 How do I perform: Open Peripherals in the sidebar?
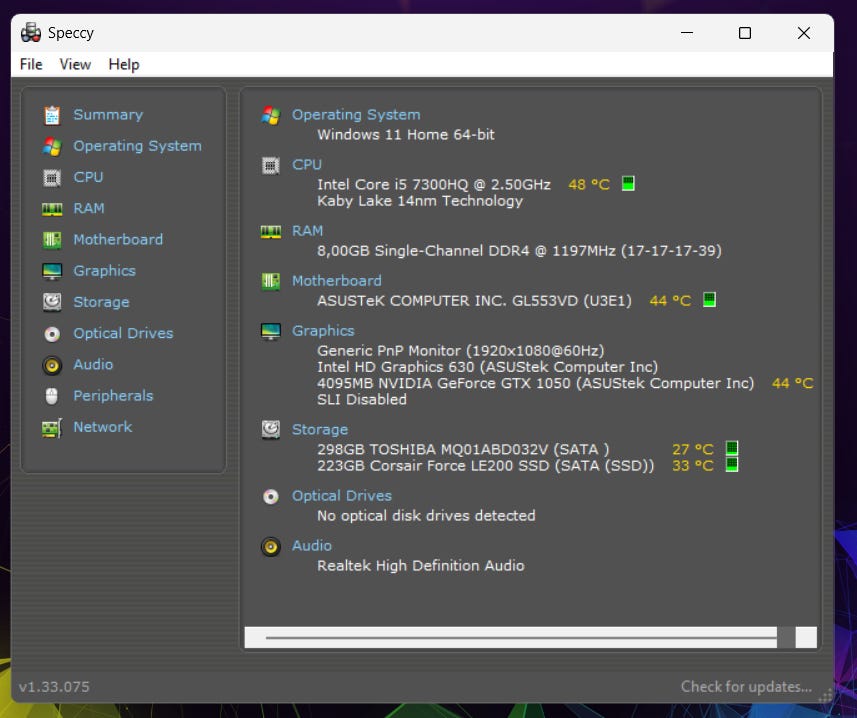coord(114,396)
